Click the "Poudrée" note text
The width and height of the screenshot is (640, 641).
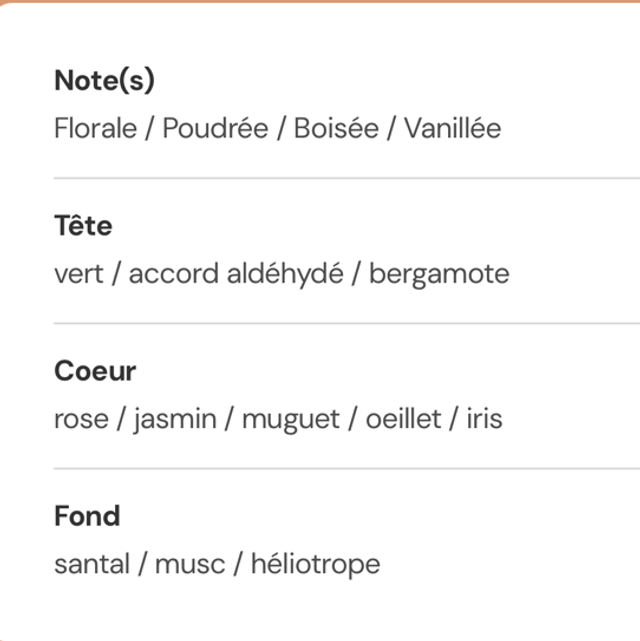point(215,129)
